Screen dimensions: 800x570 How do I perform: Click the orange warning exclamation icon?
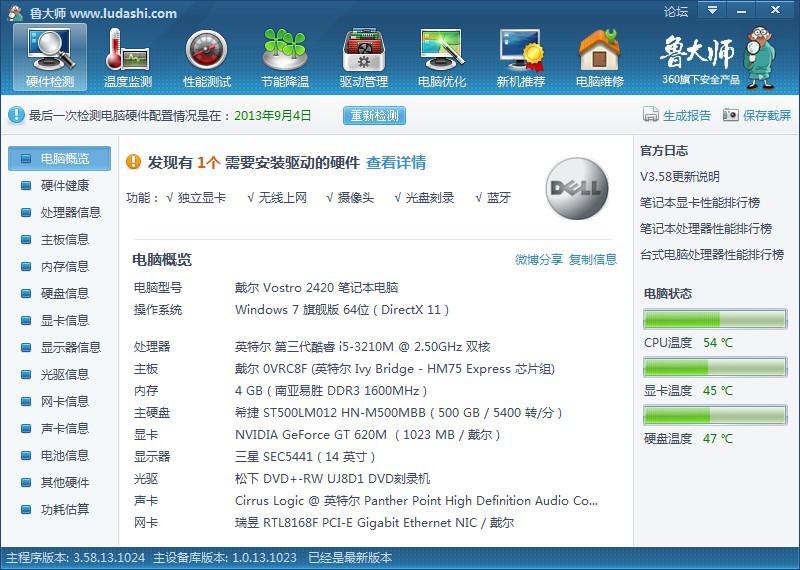(x=133, y=162)
